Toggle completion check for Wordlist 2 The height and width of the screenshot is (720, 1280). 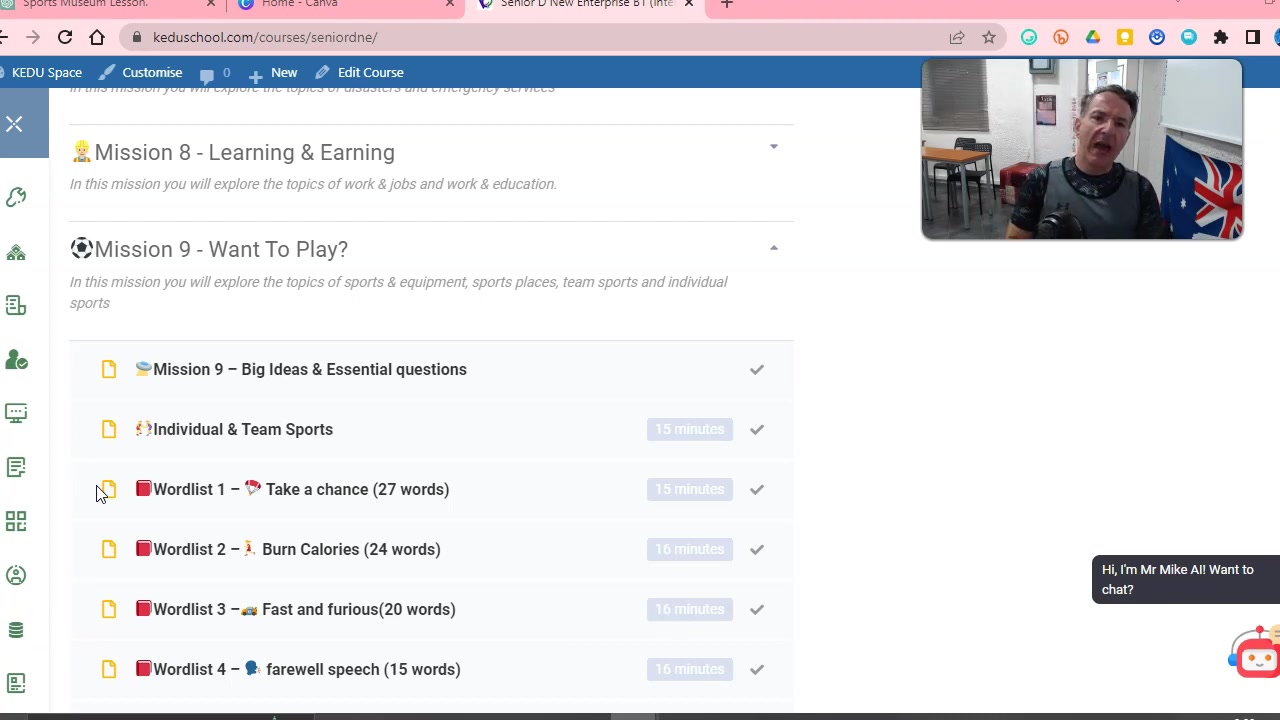(757, 549)
